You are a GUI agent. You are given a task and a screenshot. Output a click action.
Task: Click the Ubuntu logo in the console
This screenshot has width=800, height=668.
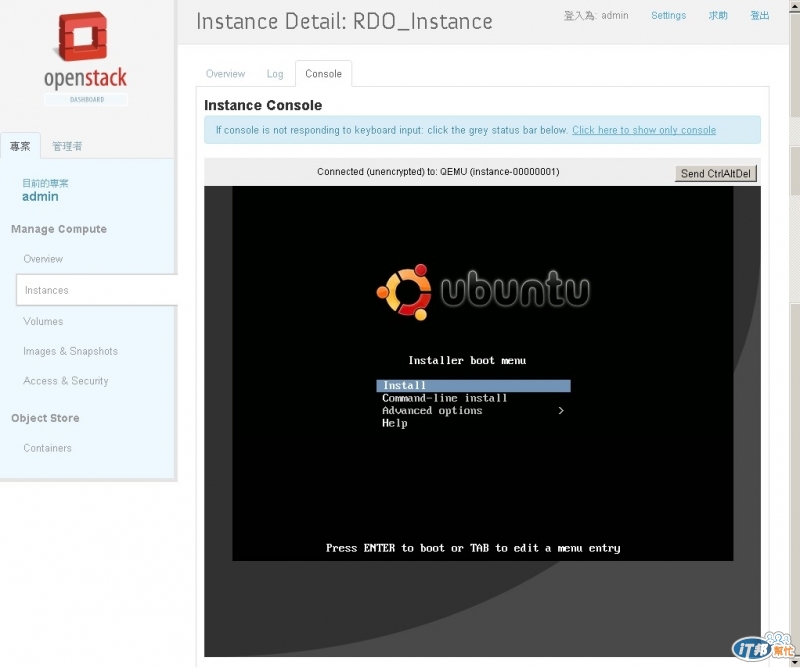click(x=483, y=291)
